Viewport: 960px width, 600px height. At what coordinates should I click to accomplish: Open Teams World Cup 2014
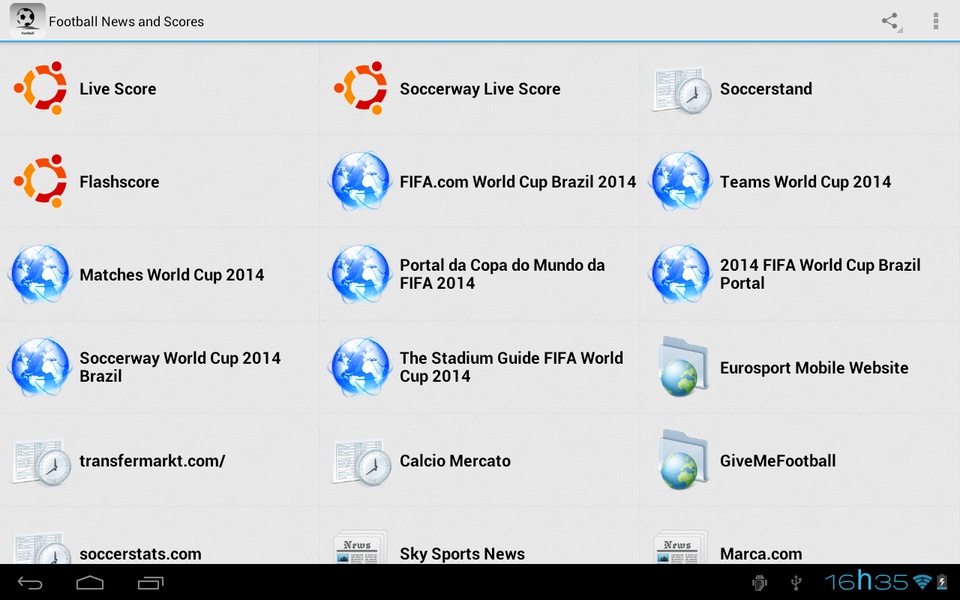pos(805,182)
